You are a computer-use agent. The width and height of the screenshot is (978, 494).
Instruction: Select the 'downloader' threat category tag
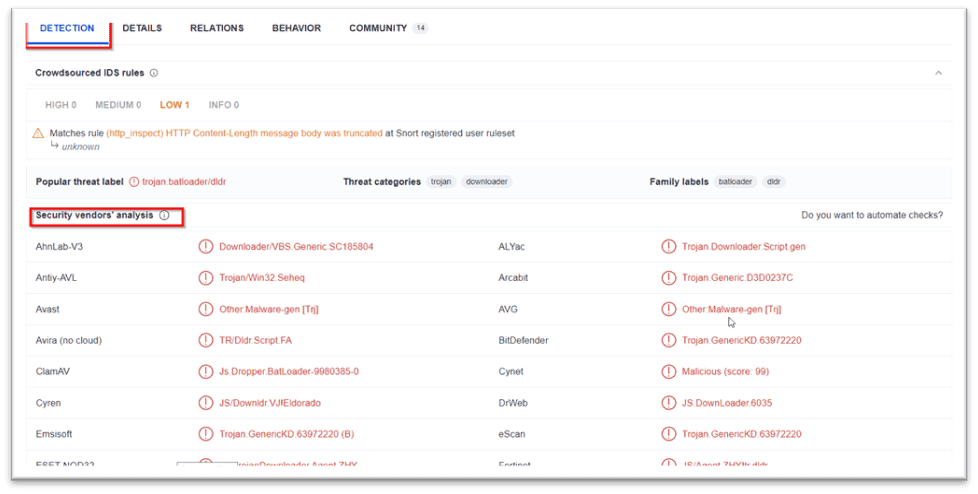click(x=487, y=182)
